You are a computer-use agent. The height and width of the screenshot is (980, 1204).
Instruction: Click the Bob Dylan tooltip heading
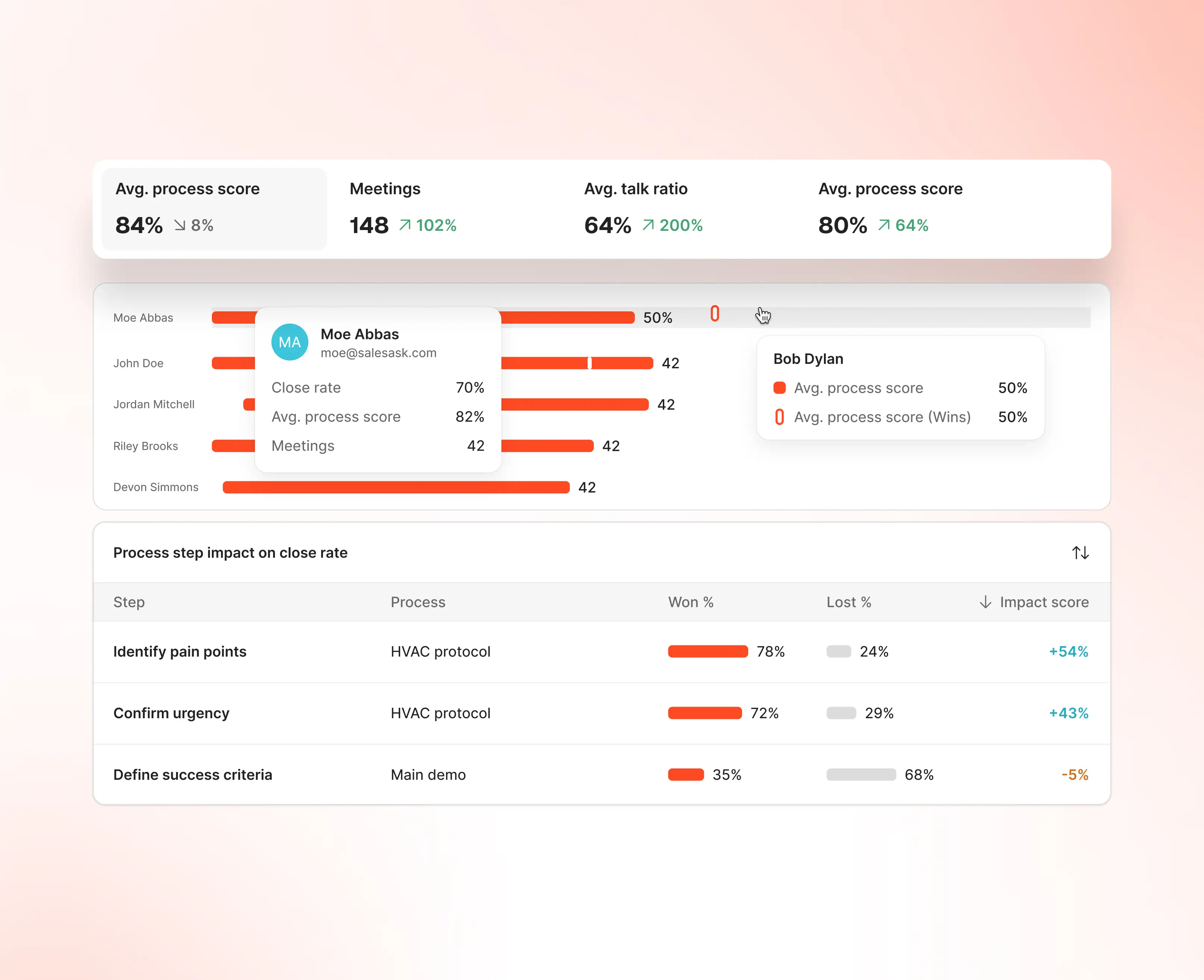click(x=808, y=359)
